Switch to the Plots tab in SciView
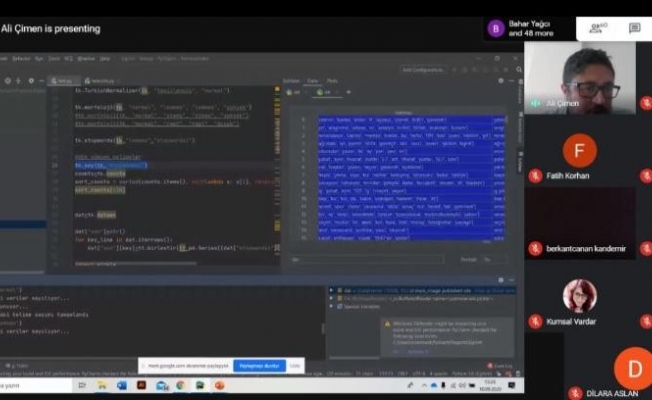Viewport: 652px width, 400px height. coord(332,80)
